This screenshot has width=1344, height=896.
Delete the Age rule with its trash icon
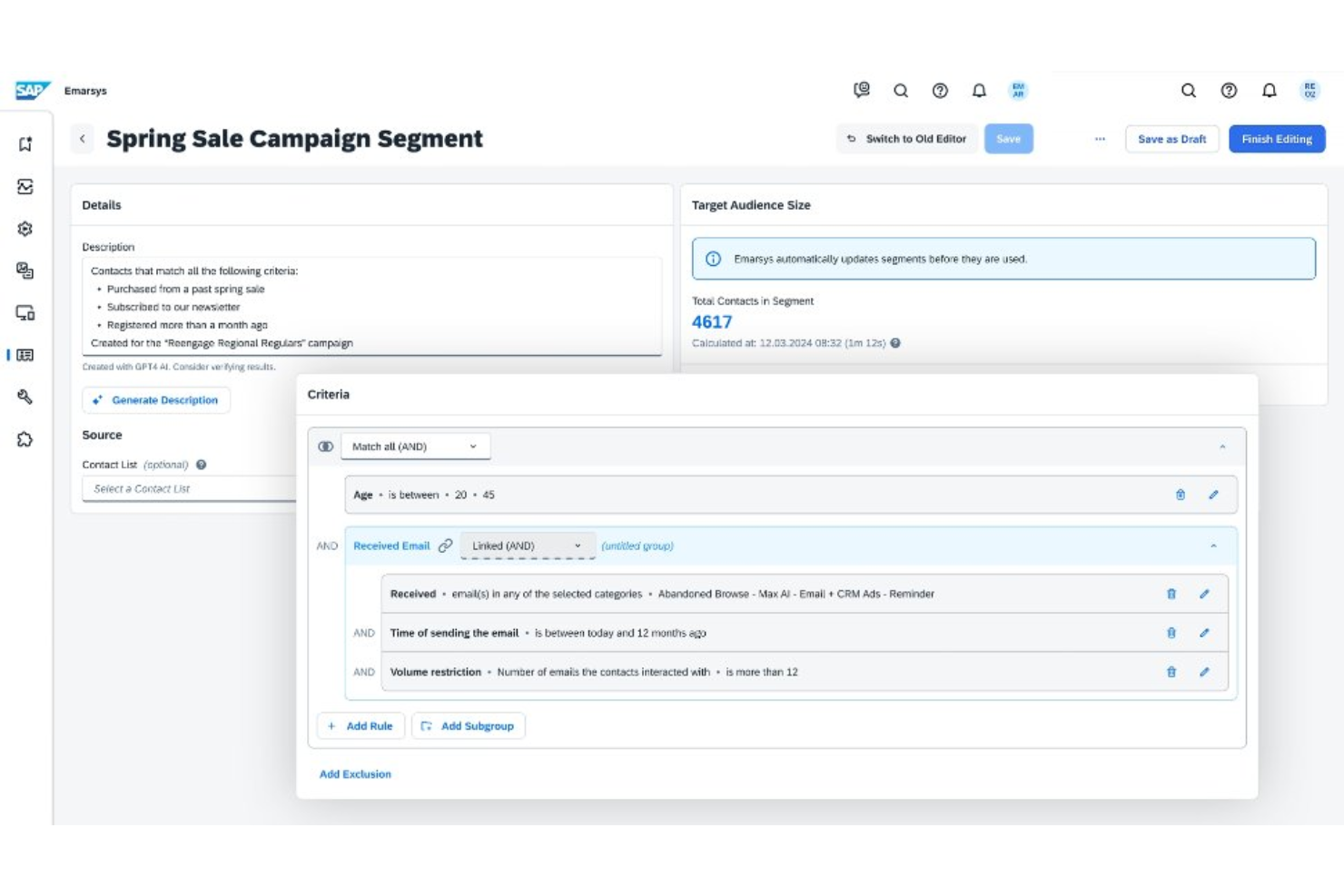[1180, 495]
